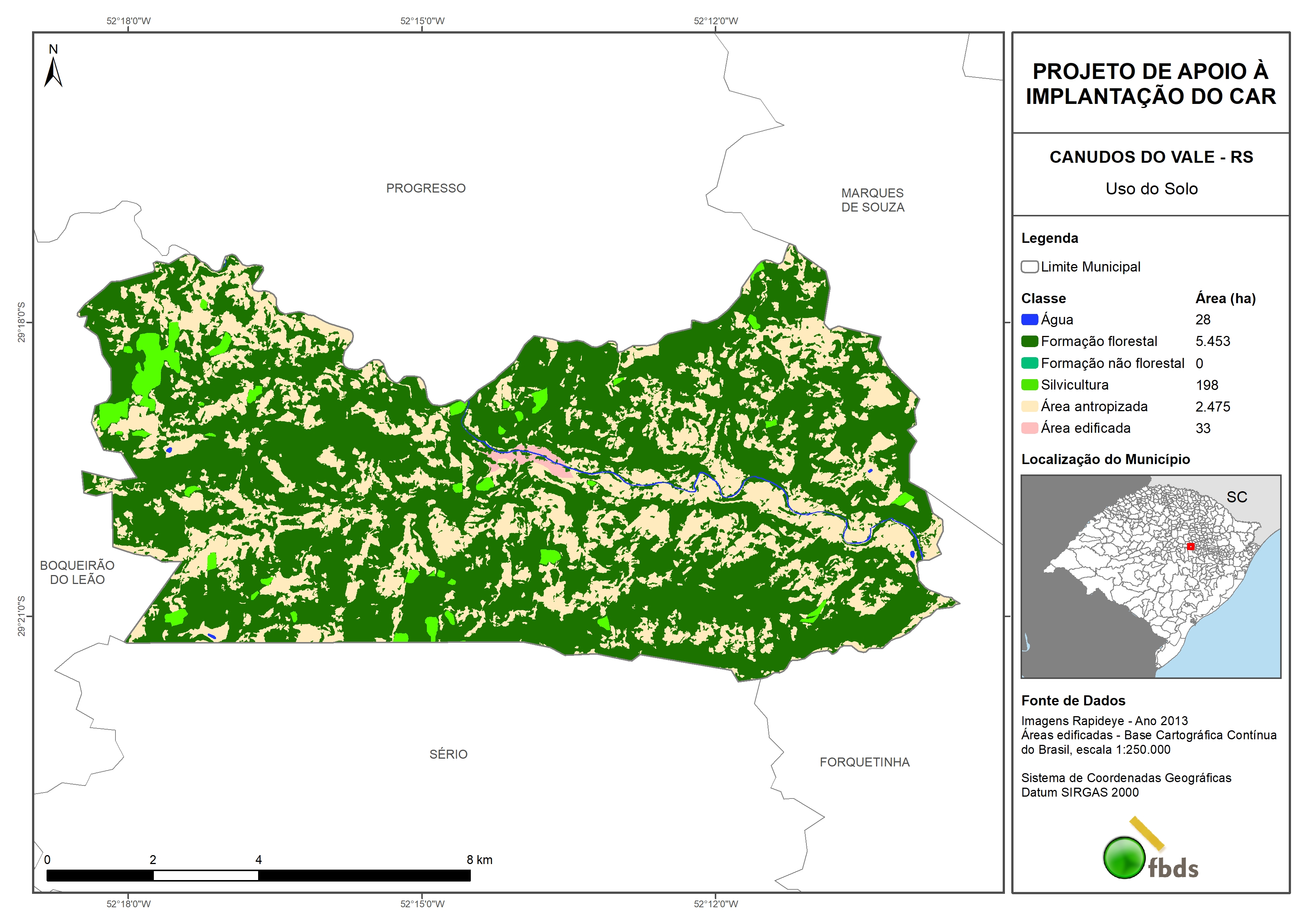The height and width of the screenshot is (924, 1307).
Task: Click the red location marker on inset map
Action: point(1190,547)
